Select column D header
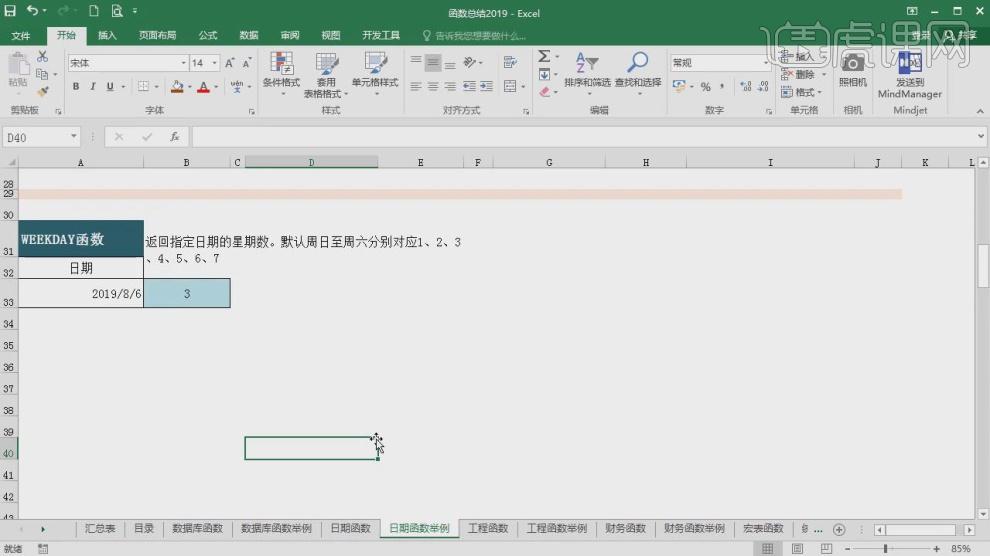This screenshot has width=990, height=556. 311,162
